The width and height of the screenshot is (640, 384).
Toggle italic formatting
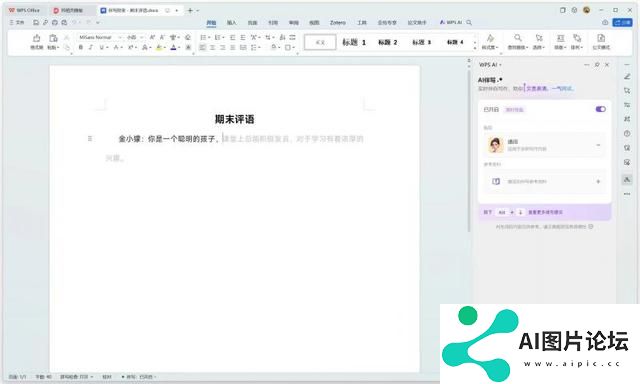[91, 48]
